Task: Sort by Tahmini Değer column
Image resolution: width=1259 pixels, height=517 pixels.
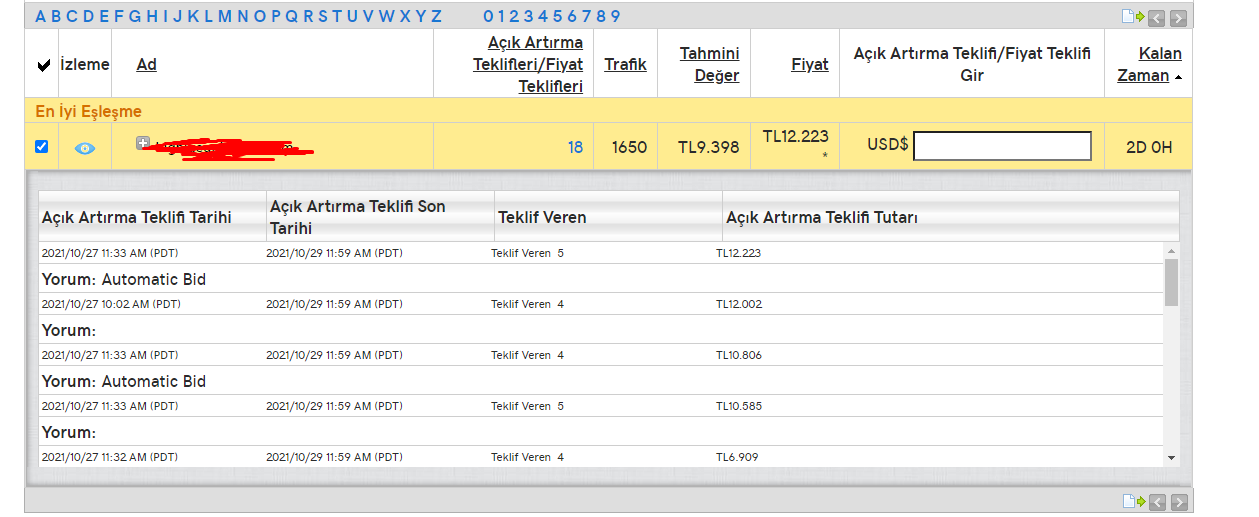Action: 709,64
